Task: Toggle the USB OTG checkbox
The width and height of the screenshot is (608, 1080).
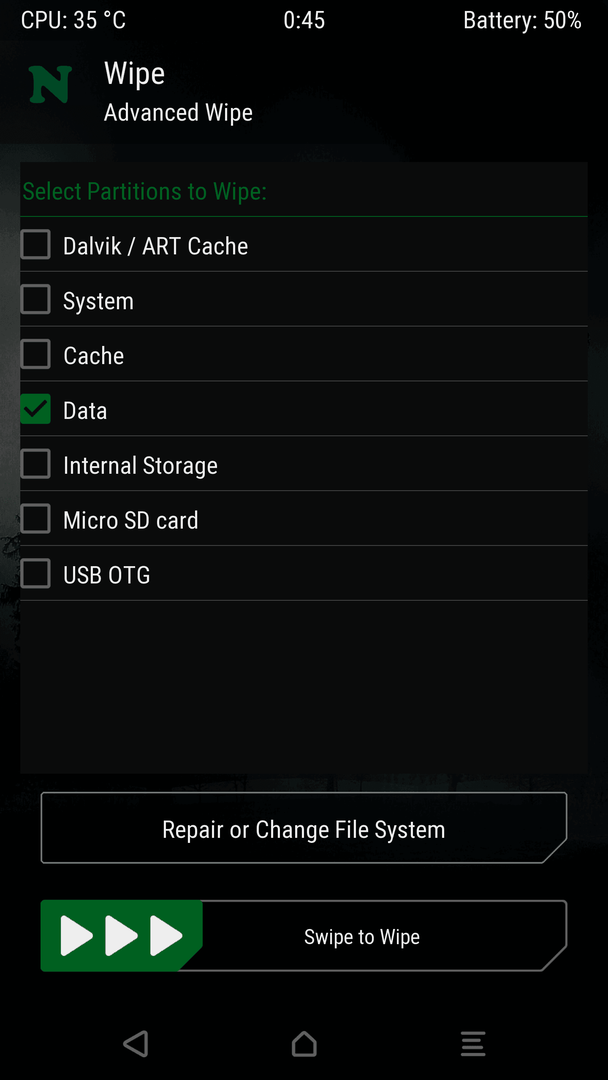Action: [35, 573]
